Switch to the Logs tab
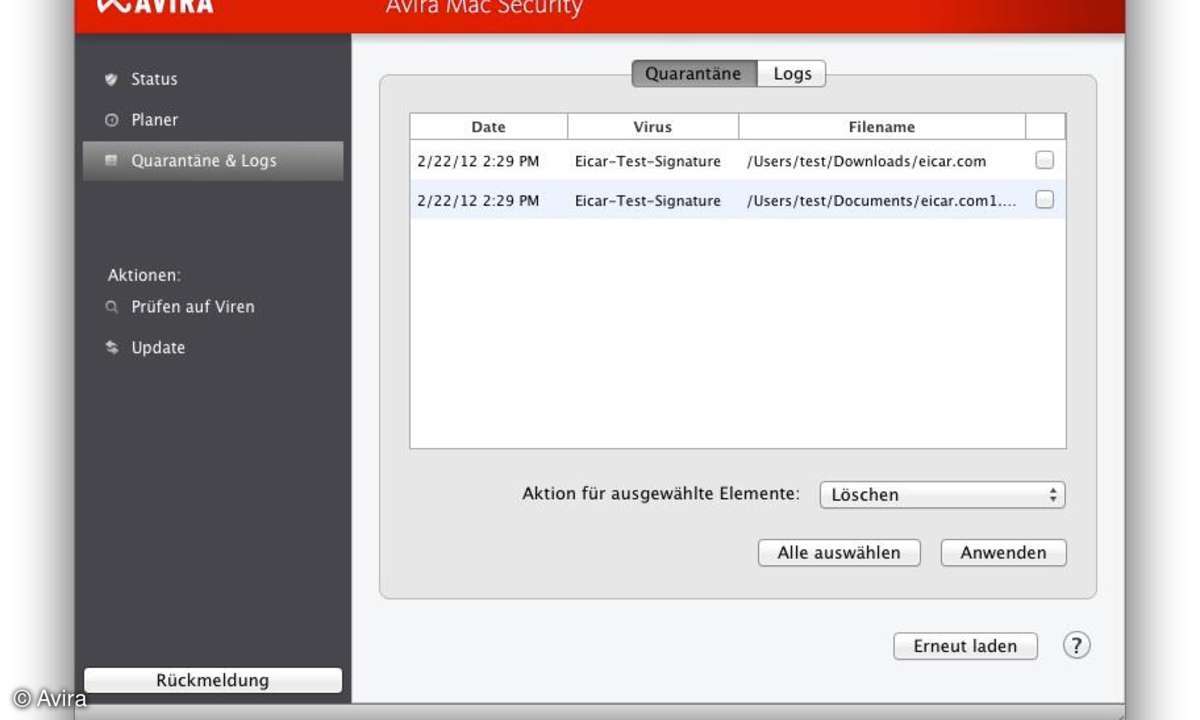This screenshot has width=1200, height=720. pyautogui.click(x=792, y=74)
